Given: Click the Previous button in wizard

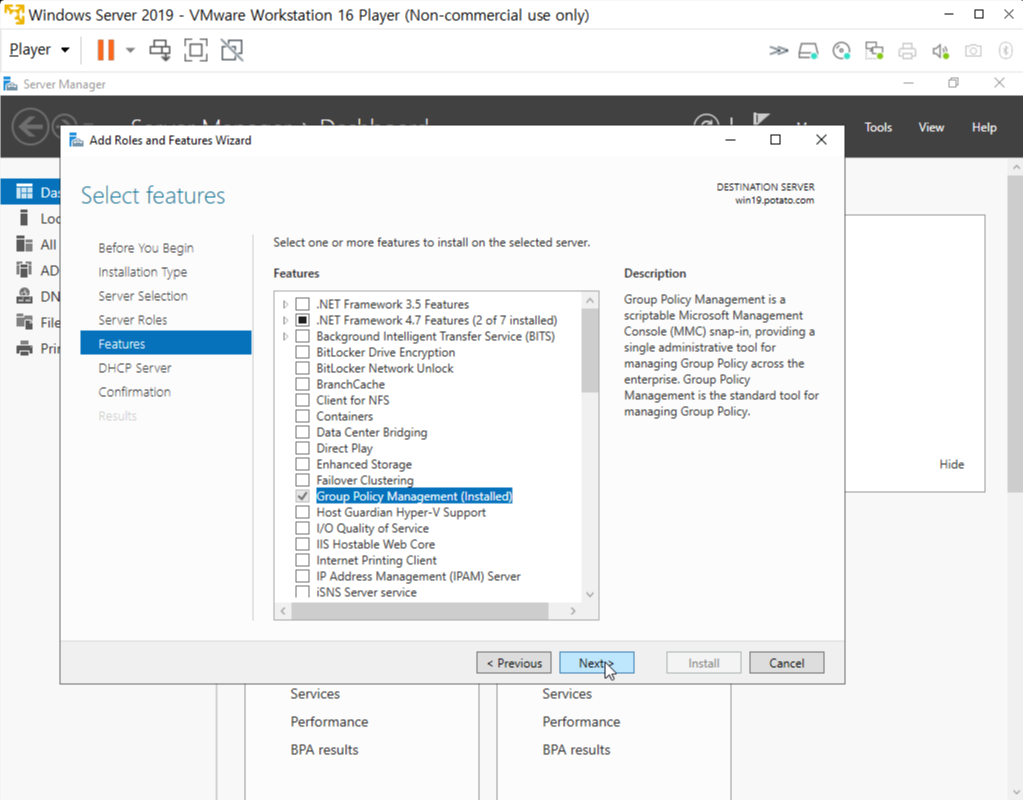Looking at the screenshot, I should (x=513, y=663).
